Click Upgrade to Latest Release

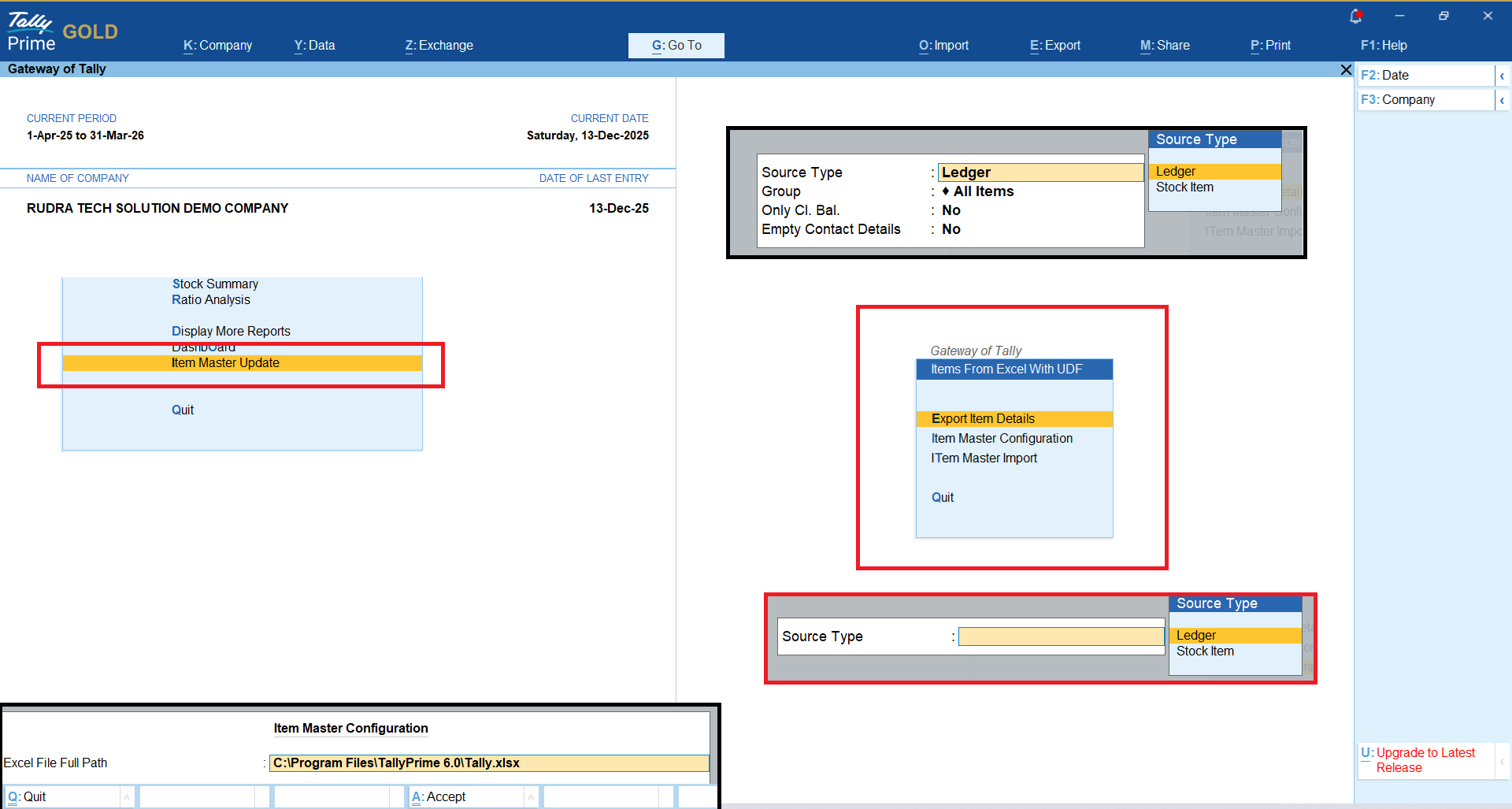coord(1425,760)
